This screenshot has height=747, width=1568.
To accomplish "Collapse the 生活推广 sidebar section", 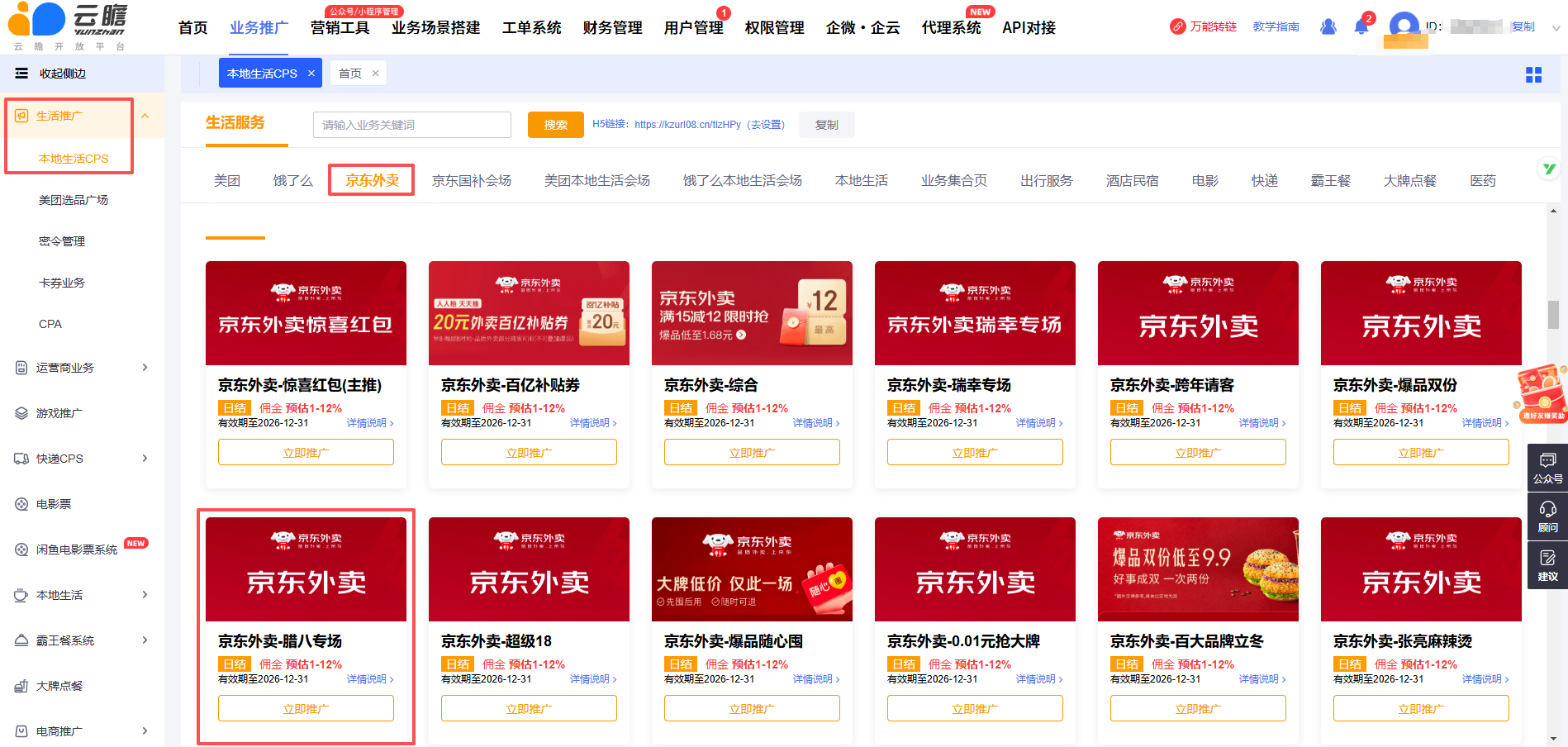I will tap(145, 116).
